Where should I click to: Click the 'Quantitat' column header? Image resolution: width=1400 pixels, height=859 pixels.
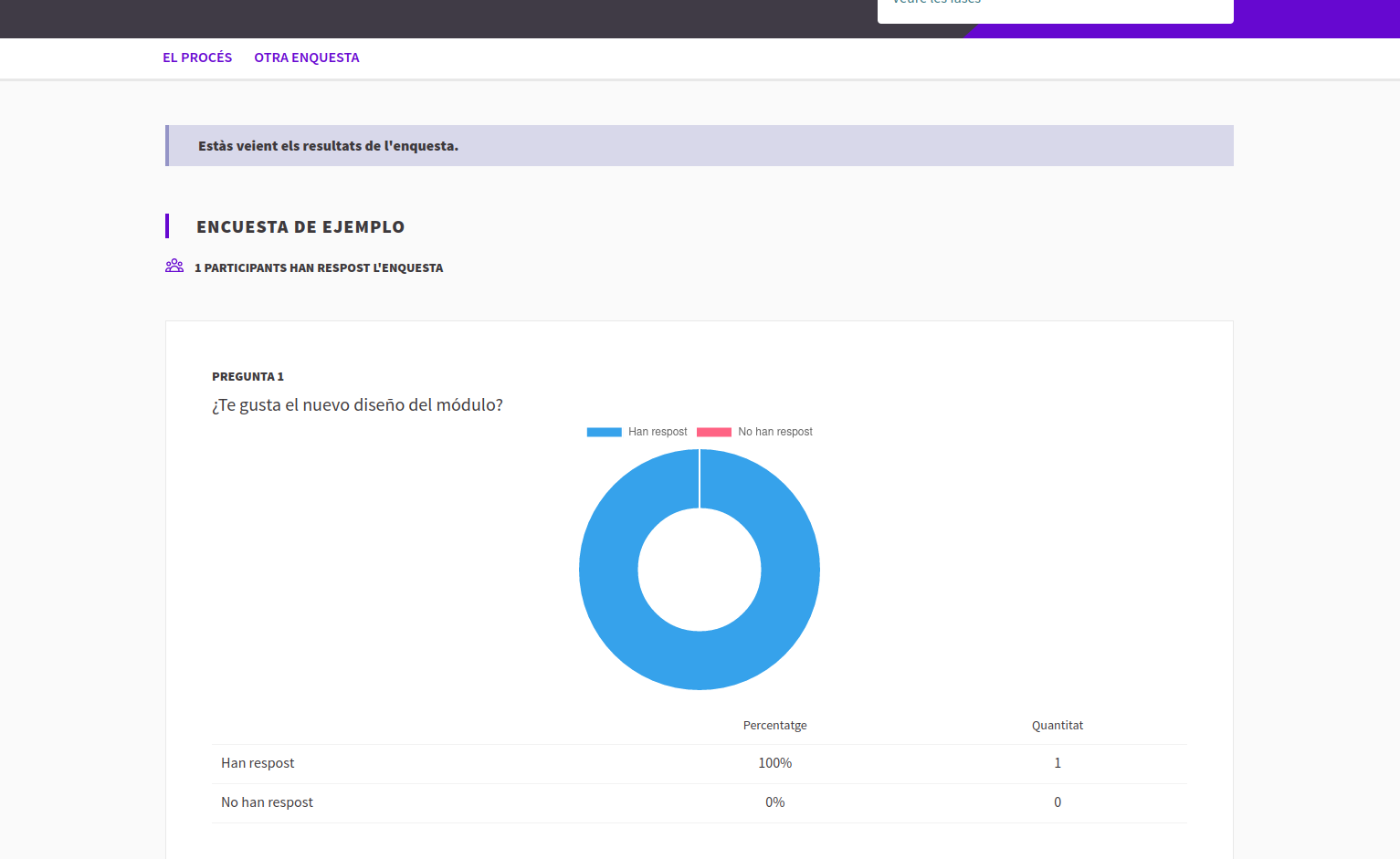click(1058, 726)
